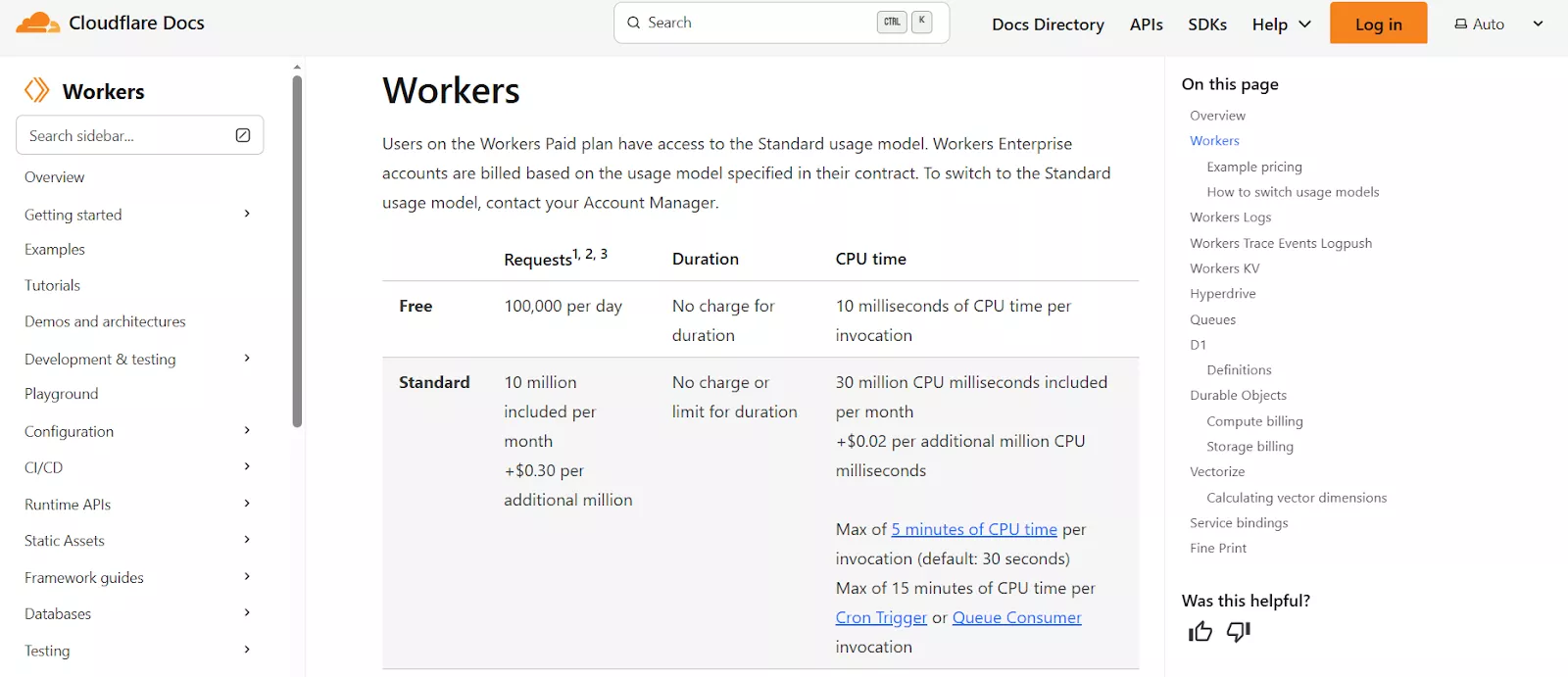This screenshot has width=1568, height=677.
Task: Open the Auto theme selector dropdown
Action: point(1538,24)
